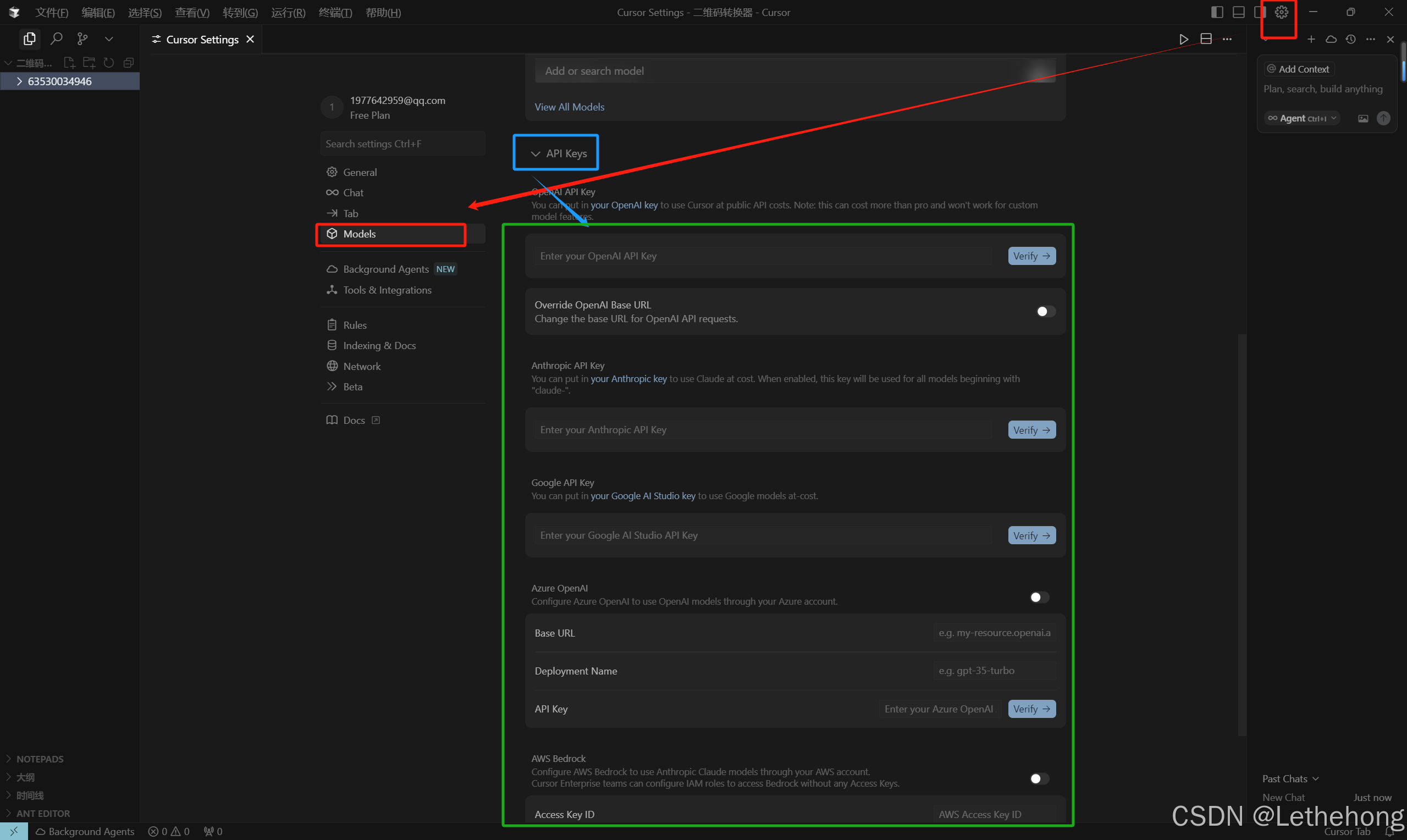Open the Docs external link

click(353, 420)
